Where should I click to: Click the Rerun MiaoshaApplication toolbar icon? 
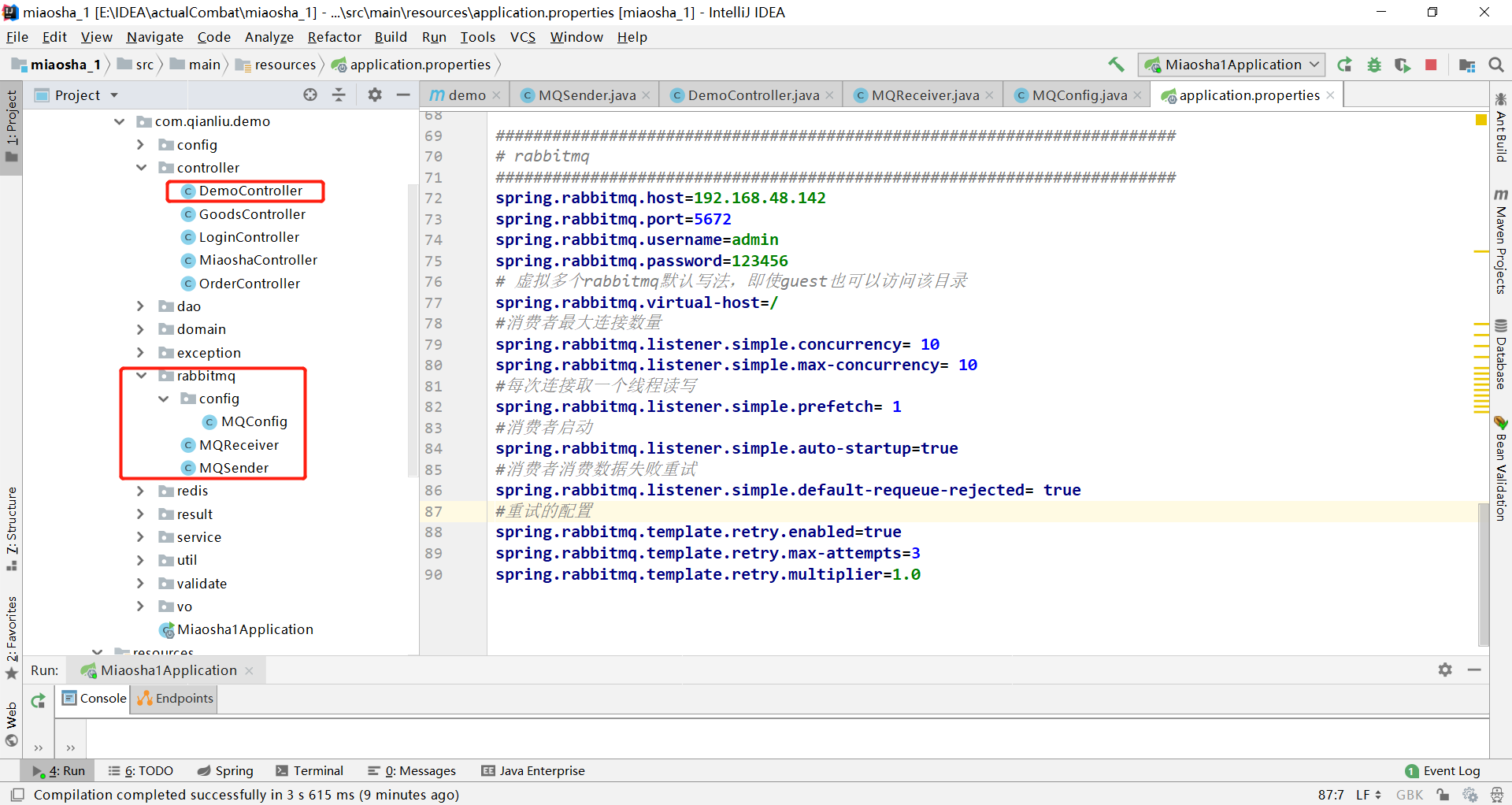point(1345,65)
